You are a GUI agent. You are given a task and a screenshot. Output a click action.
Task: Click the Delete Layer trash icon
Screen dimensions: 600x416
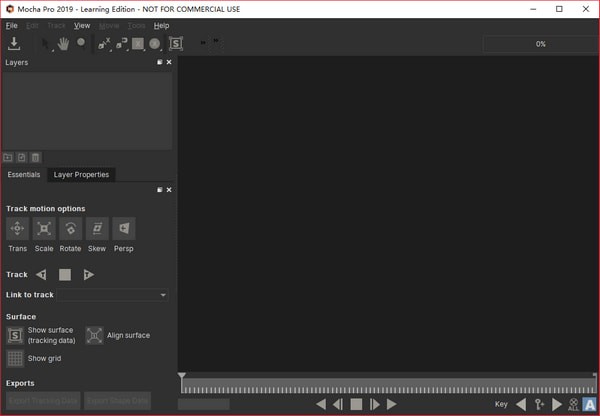35,157
